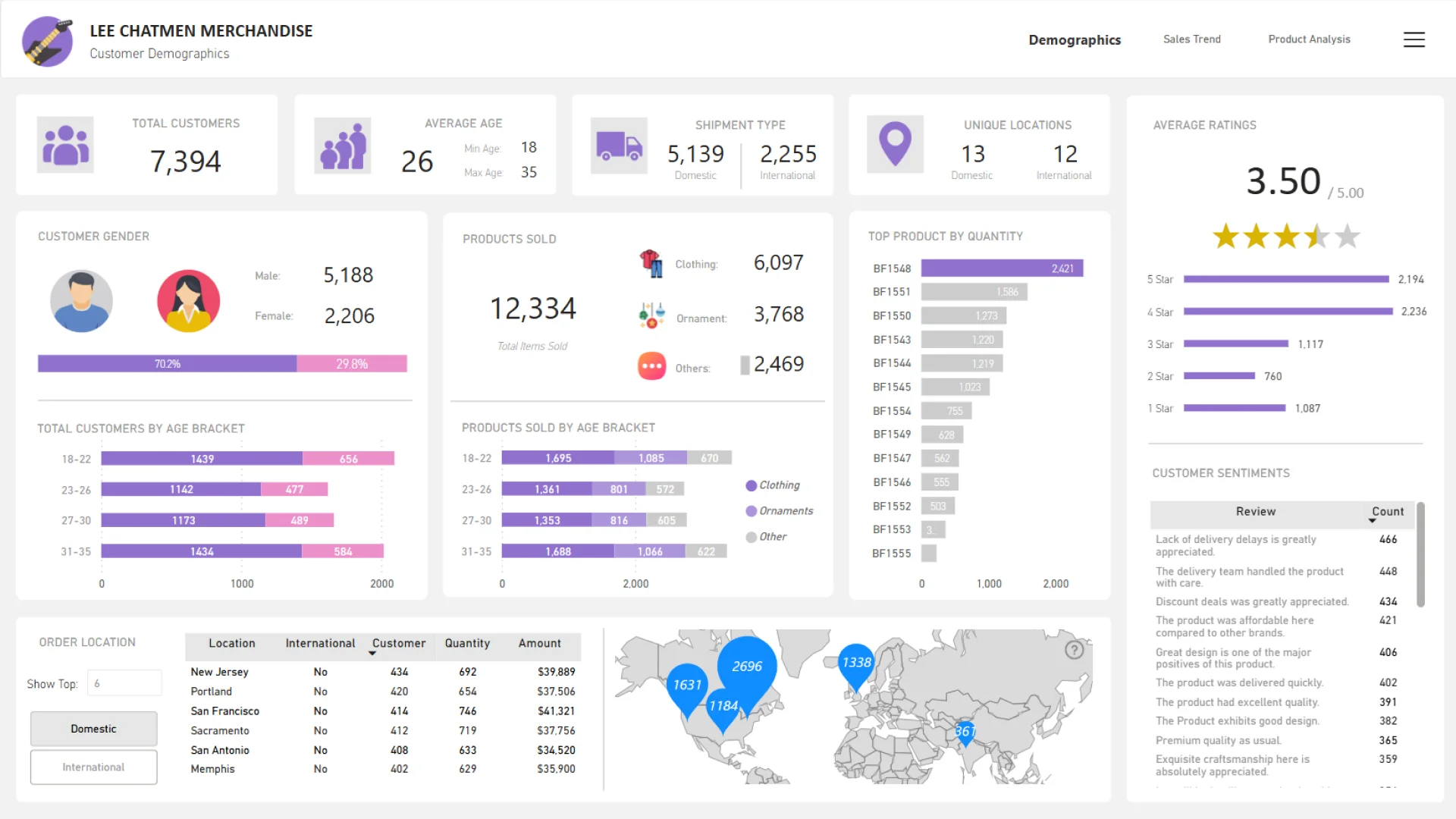Click the Ornament decorations icon
Image resolution: width=1456 pixels, height=819 pixels.
651,315
